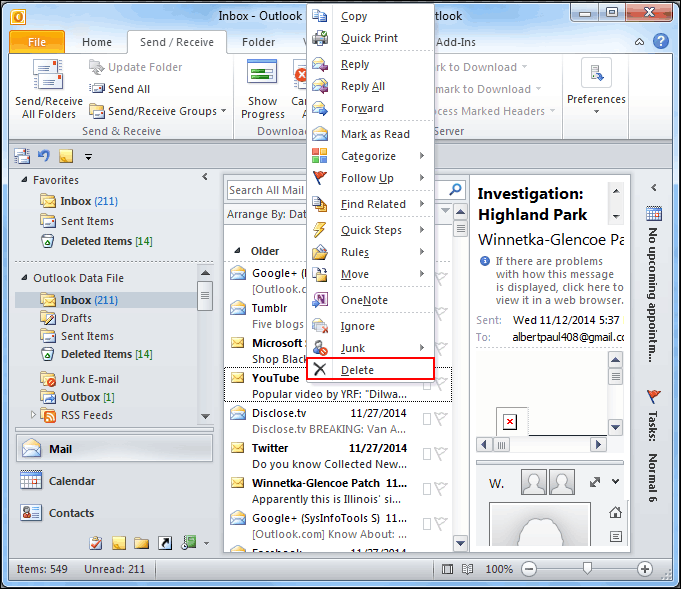Click Send/Receive icon in quick access toolbar

tap(22, 156)
